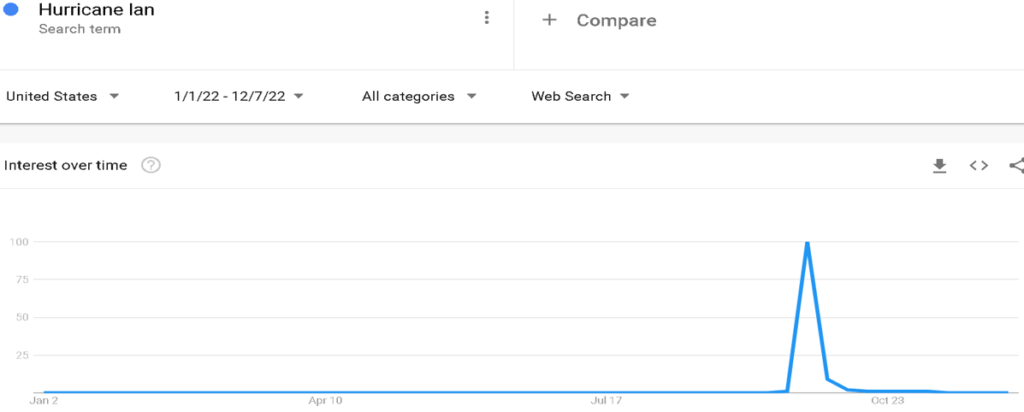Screen dimensions: 1024x412
Task: Select the Oct 23 date marker
Action: [887, 401]
